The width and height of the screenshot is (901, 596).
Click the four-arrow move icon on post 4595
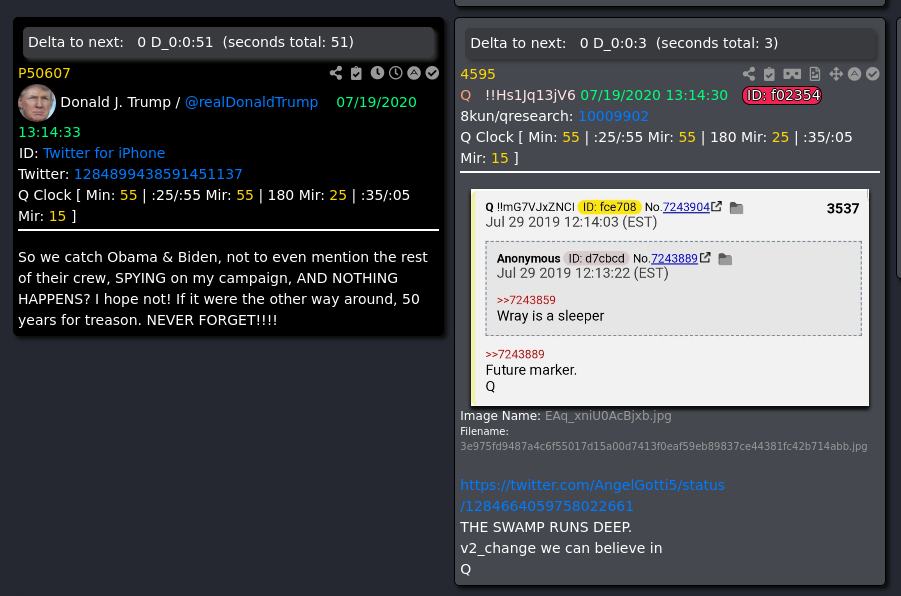(835, 74)
